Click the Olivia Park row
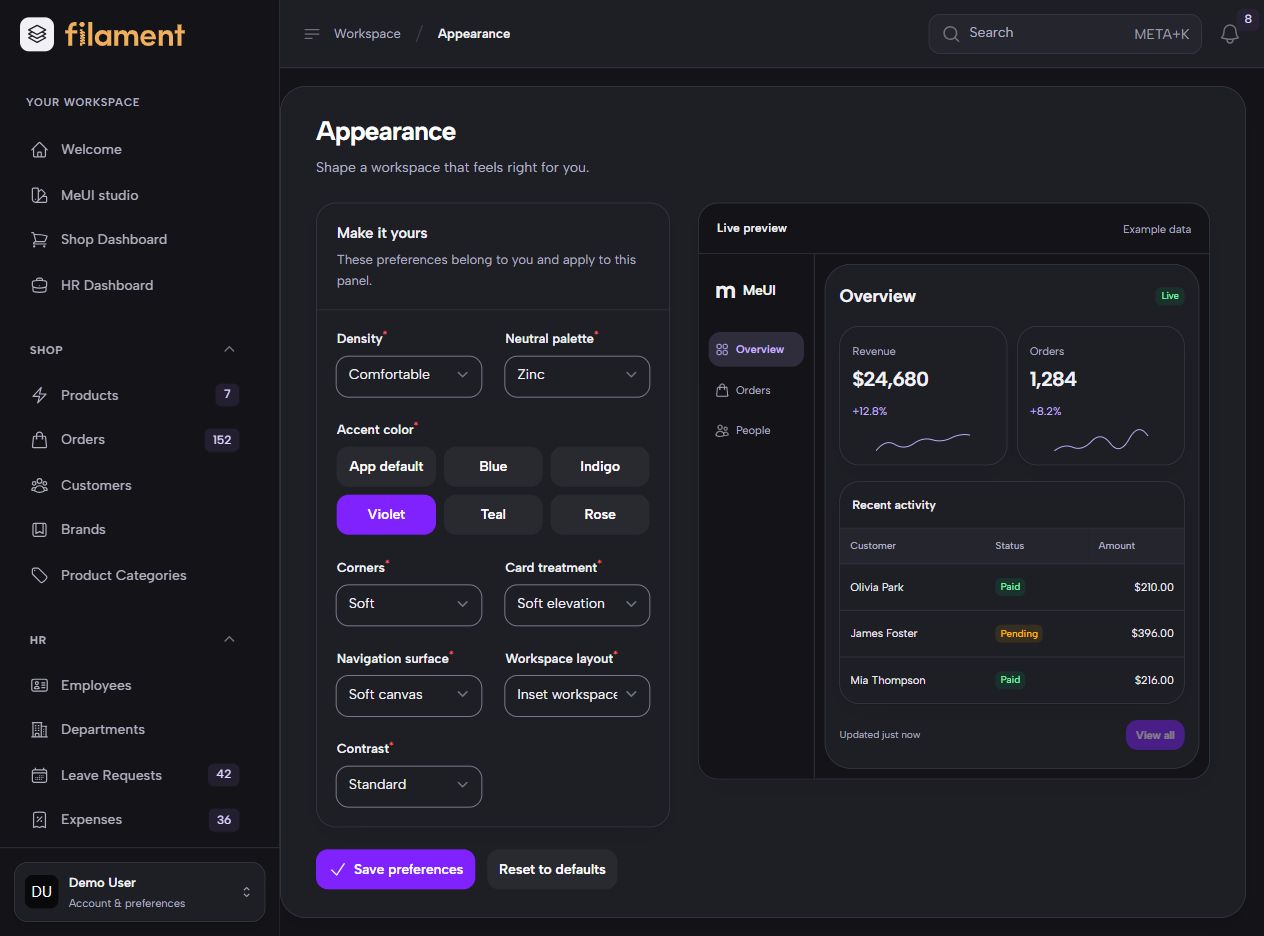1264x936 pixels. point(1012,587)
